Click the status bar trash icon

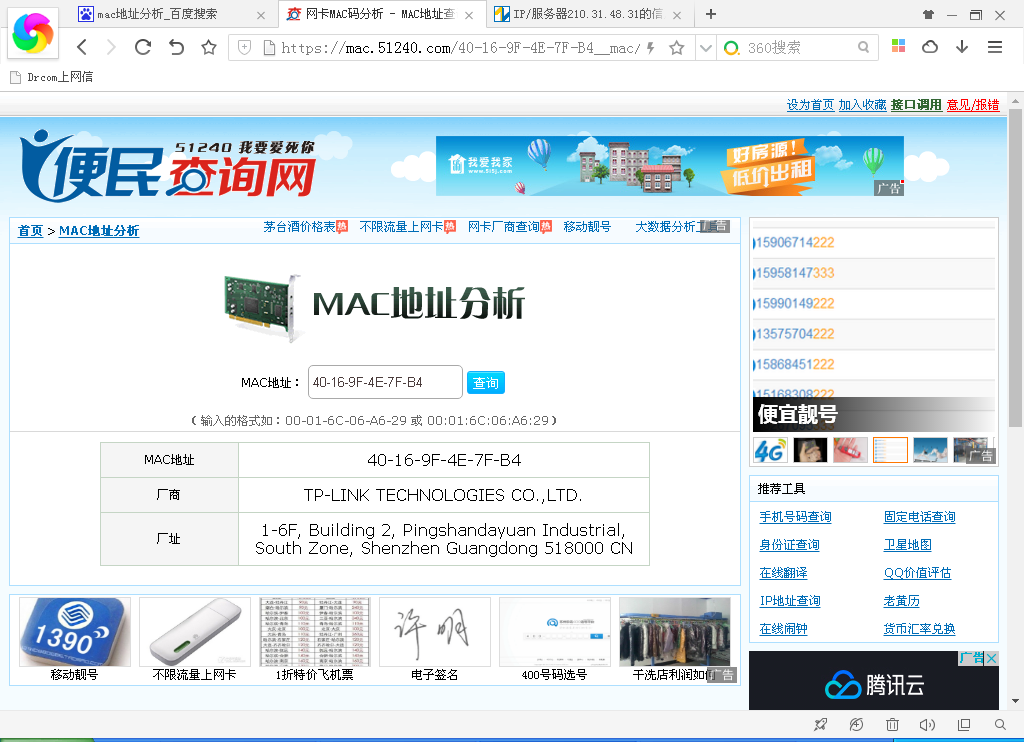(892, 724)
